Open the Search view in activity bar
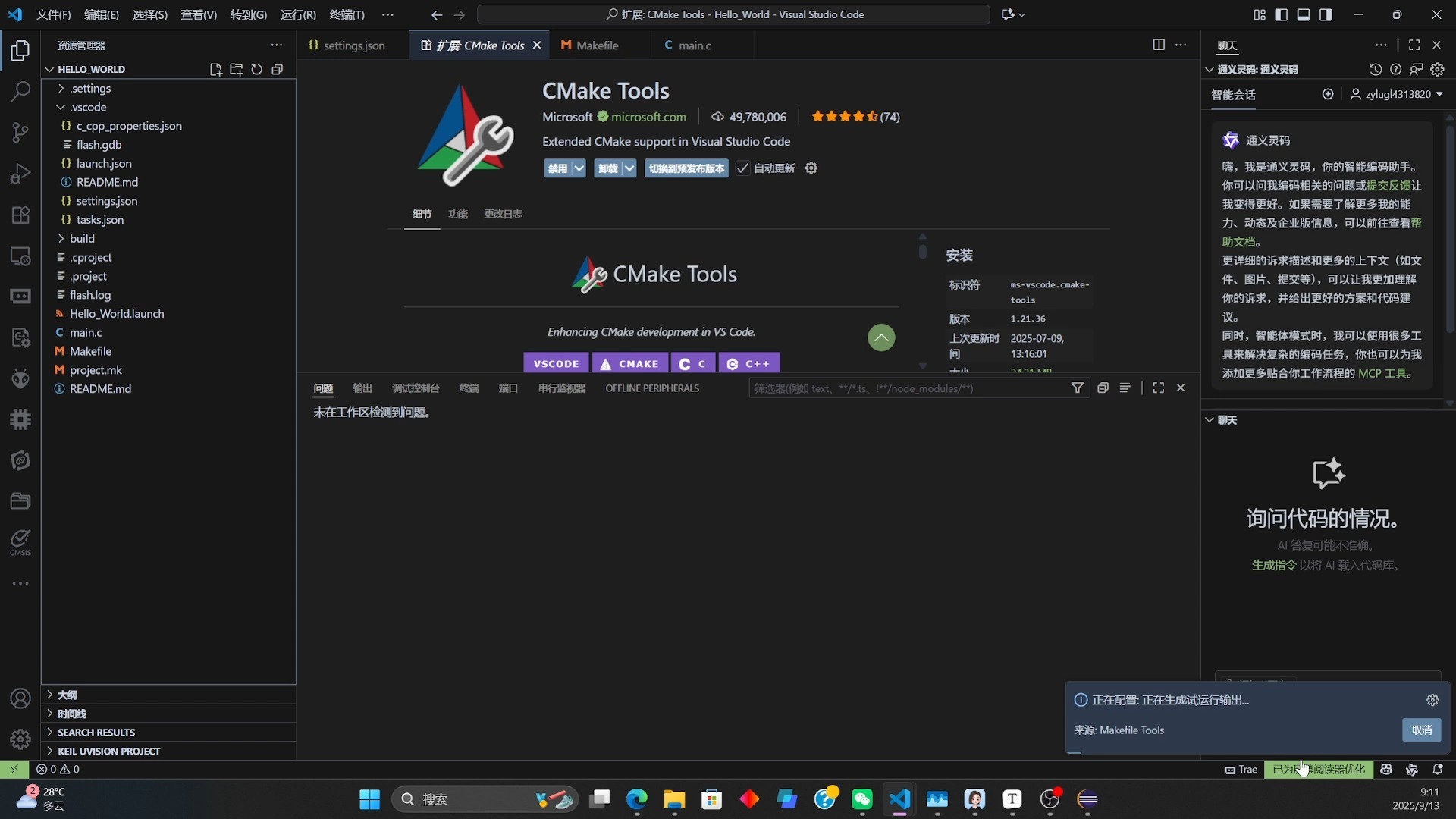This screenshot has width=1456, height=819. (20, 92)
